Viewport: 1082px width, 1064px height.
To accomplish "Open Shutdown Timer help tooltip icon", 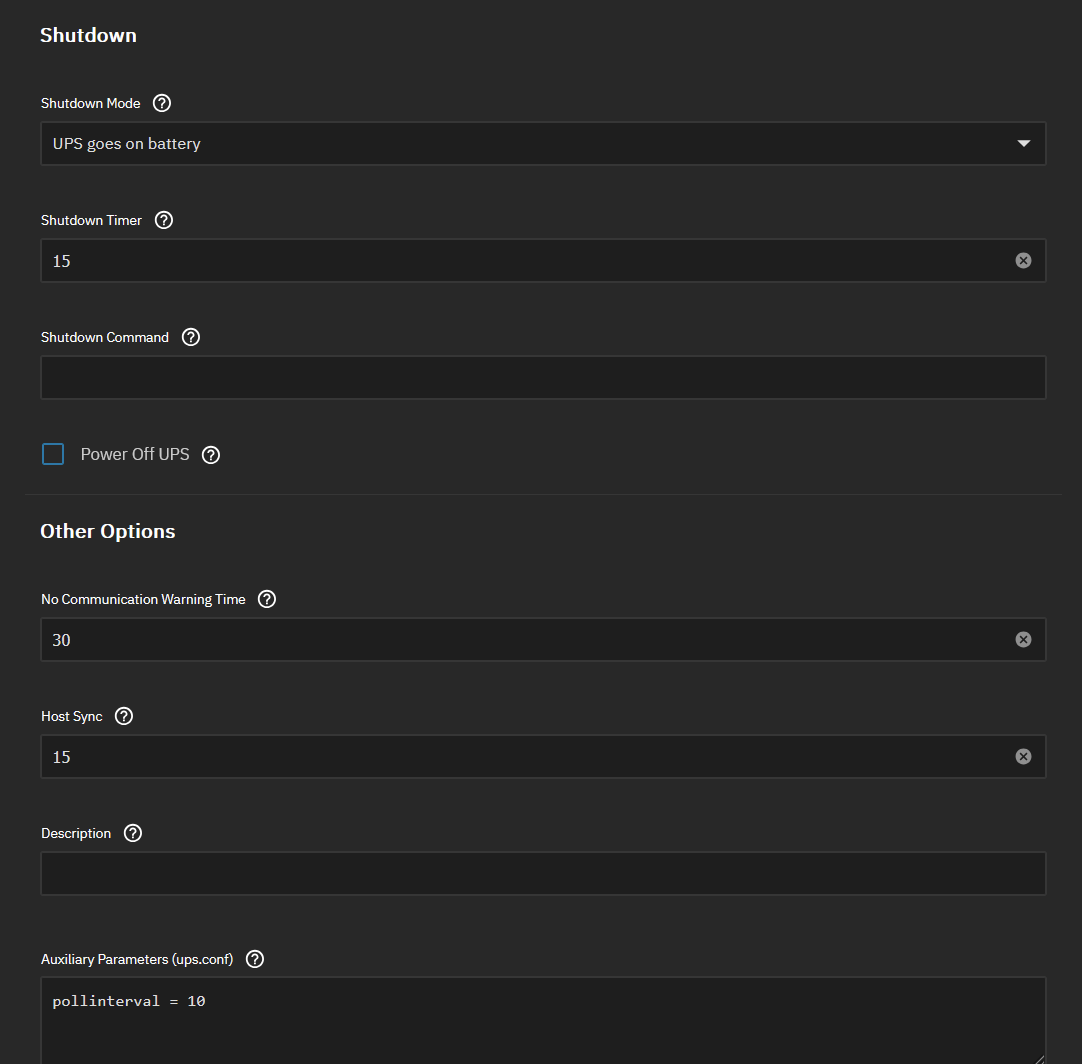I will [x=164, y=220].
